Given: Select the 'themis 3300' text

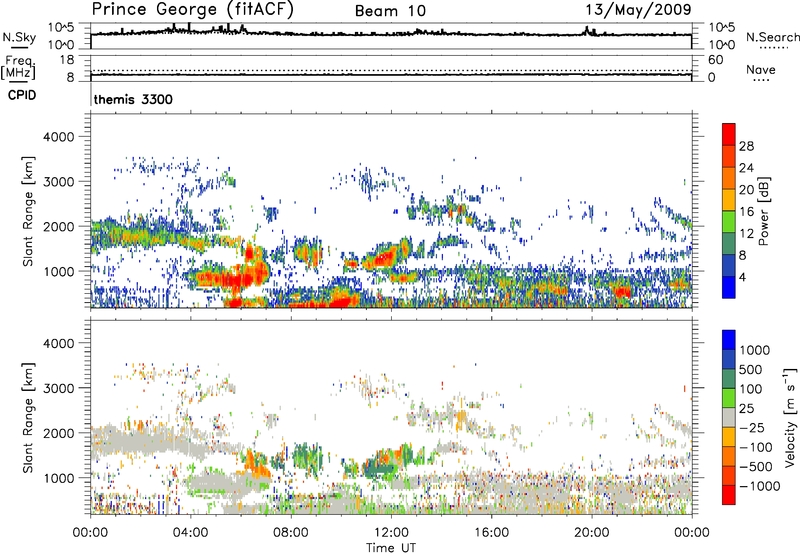Looking at the screenshot, I should pyautogui.click(x=133, y=99).
